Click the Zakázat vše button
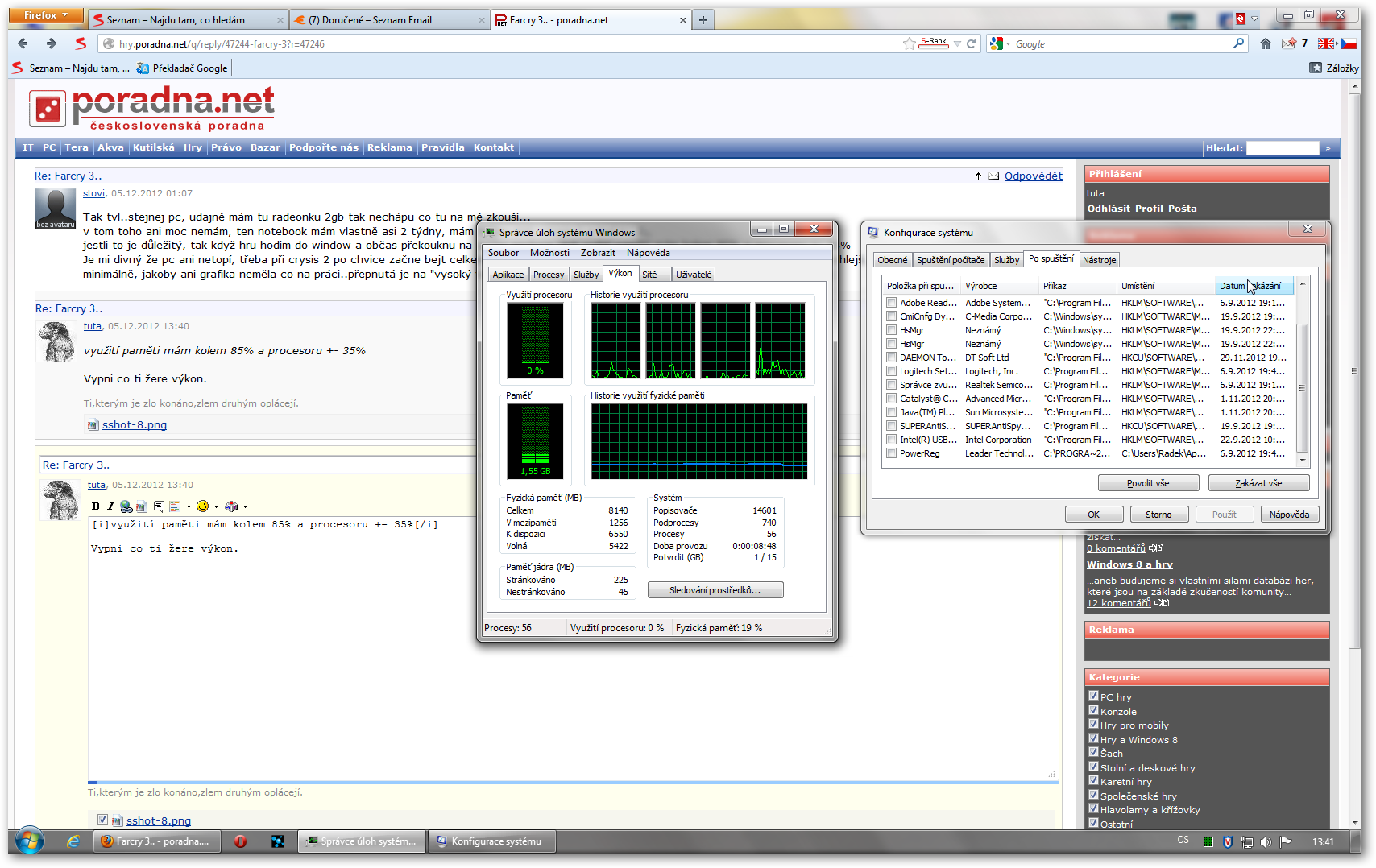The height and width of the screenshot is (868, 1376). tap(1258, 483)
